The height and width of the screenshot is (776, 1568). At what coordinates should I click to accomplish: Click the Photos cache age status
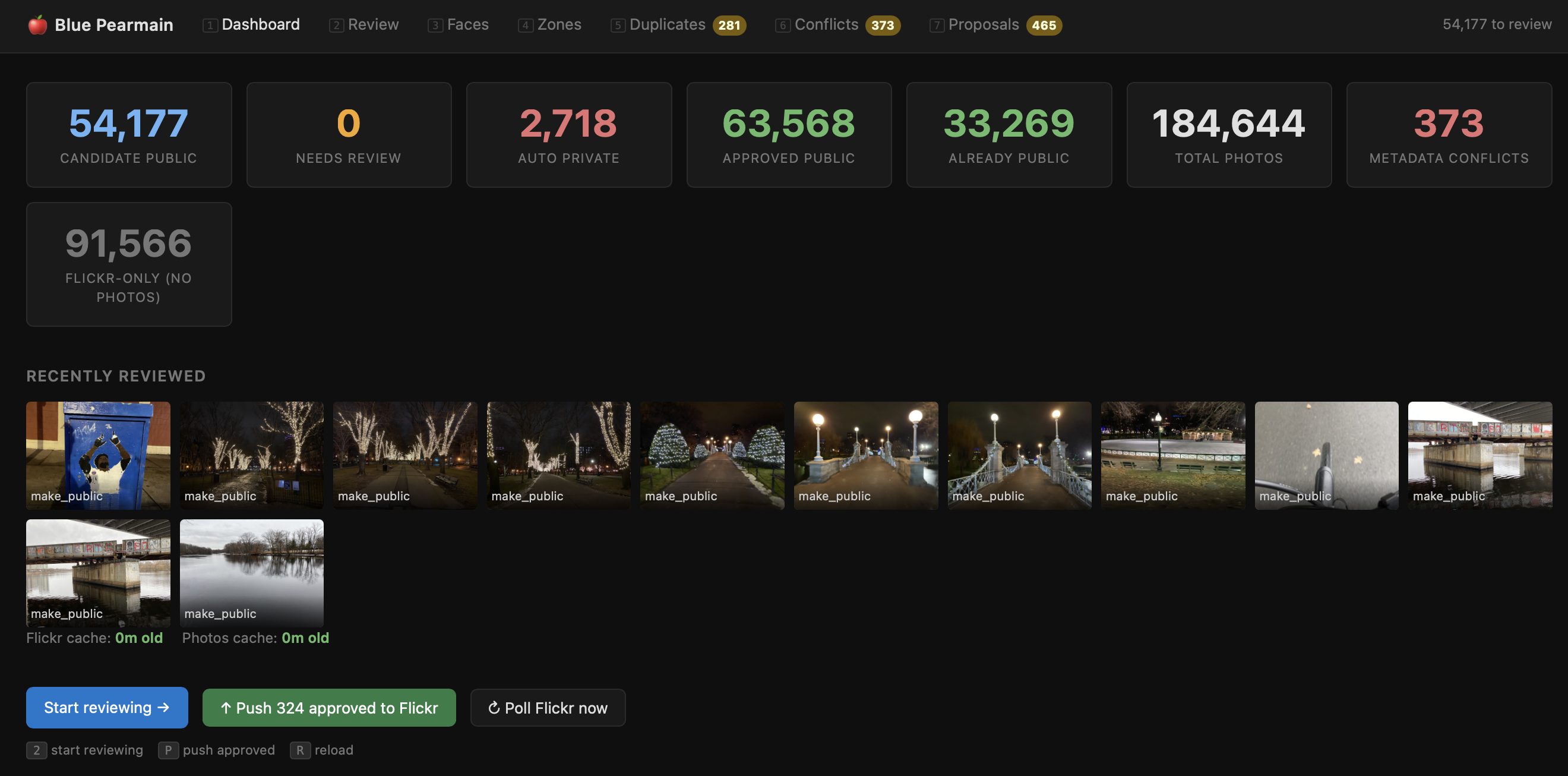coord(255,638)
